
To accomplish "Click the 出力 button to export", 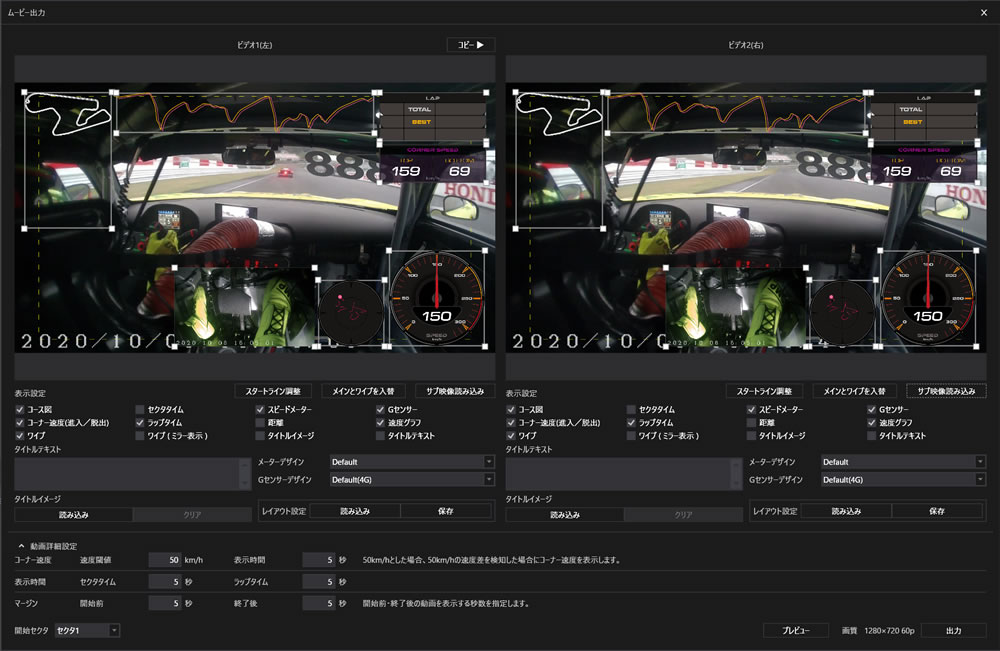I will point(952,631).
